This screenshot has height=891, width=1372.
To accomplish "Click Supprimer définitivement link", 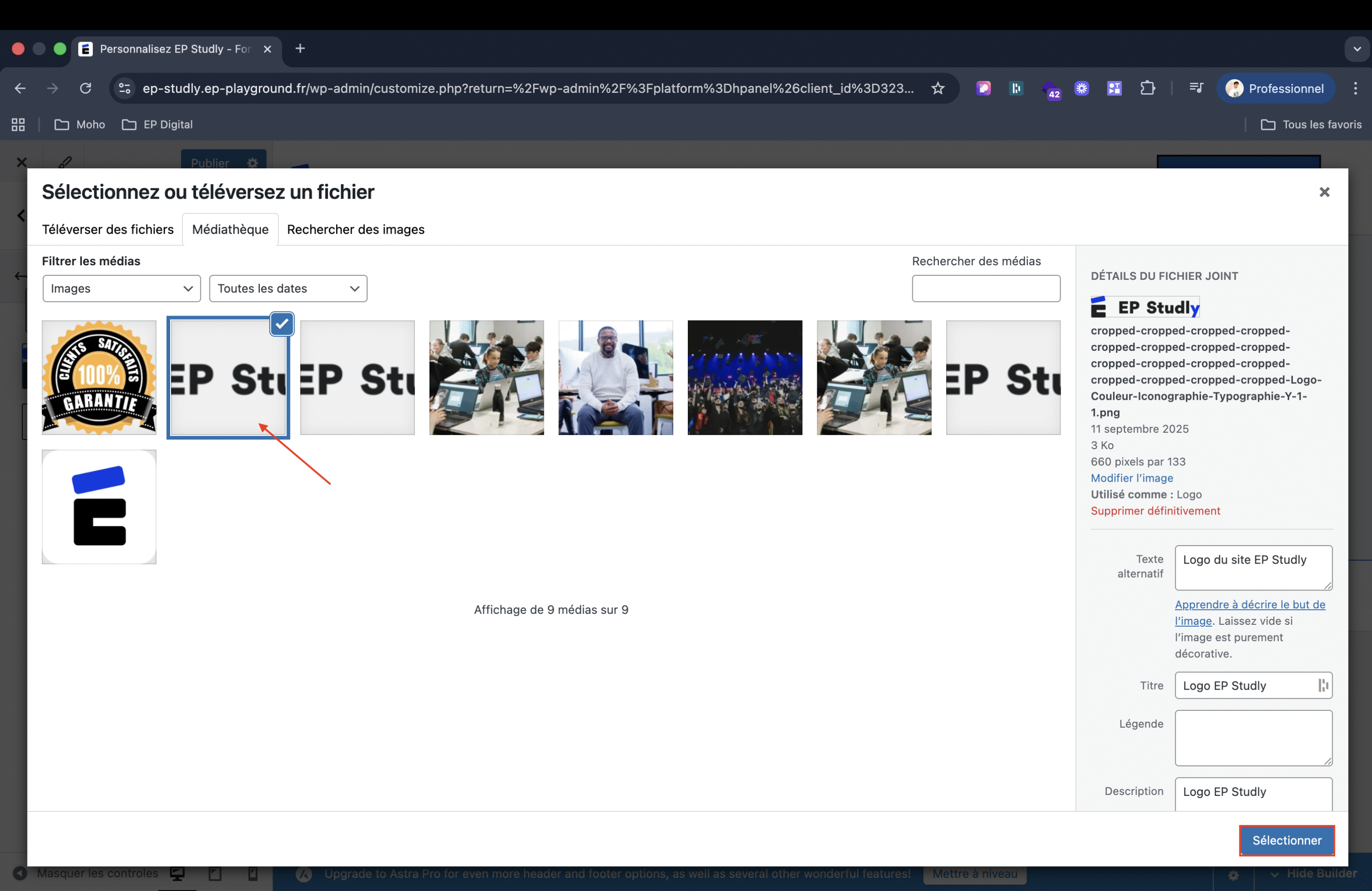I will click(x=1155, y=511).
